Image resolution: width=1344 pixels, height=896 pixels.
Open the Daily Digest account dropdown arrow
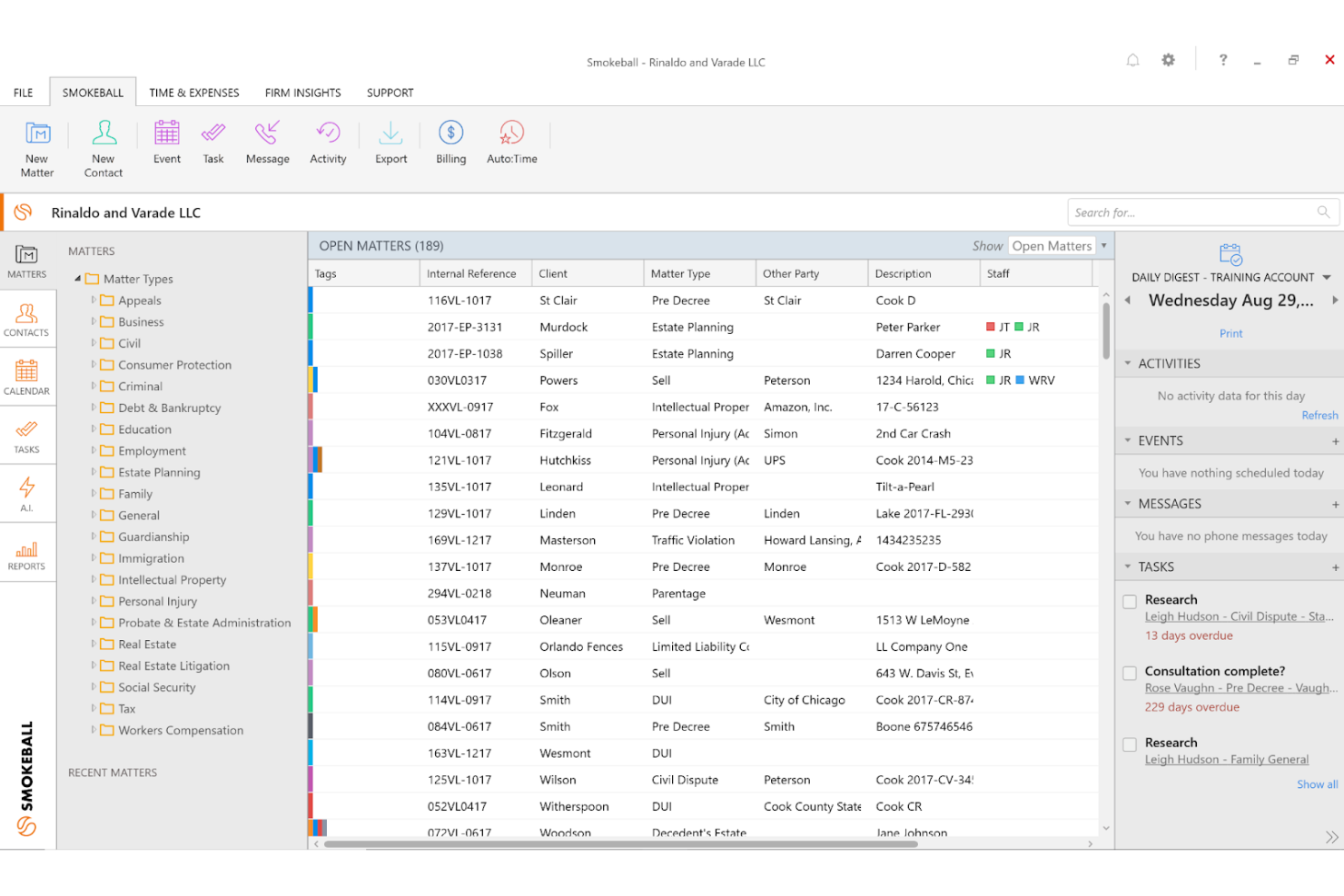[1327, 278]
